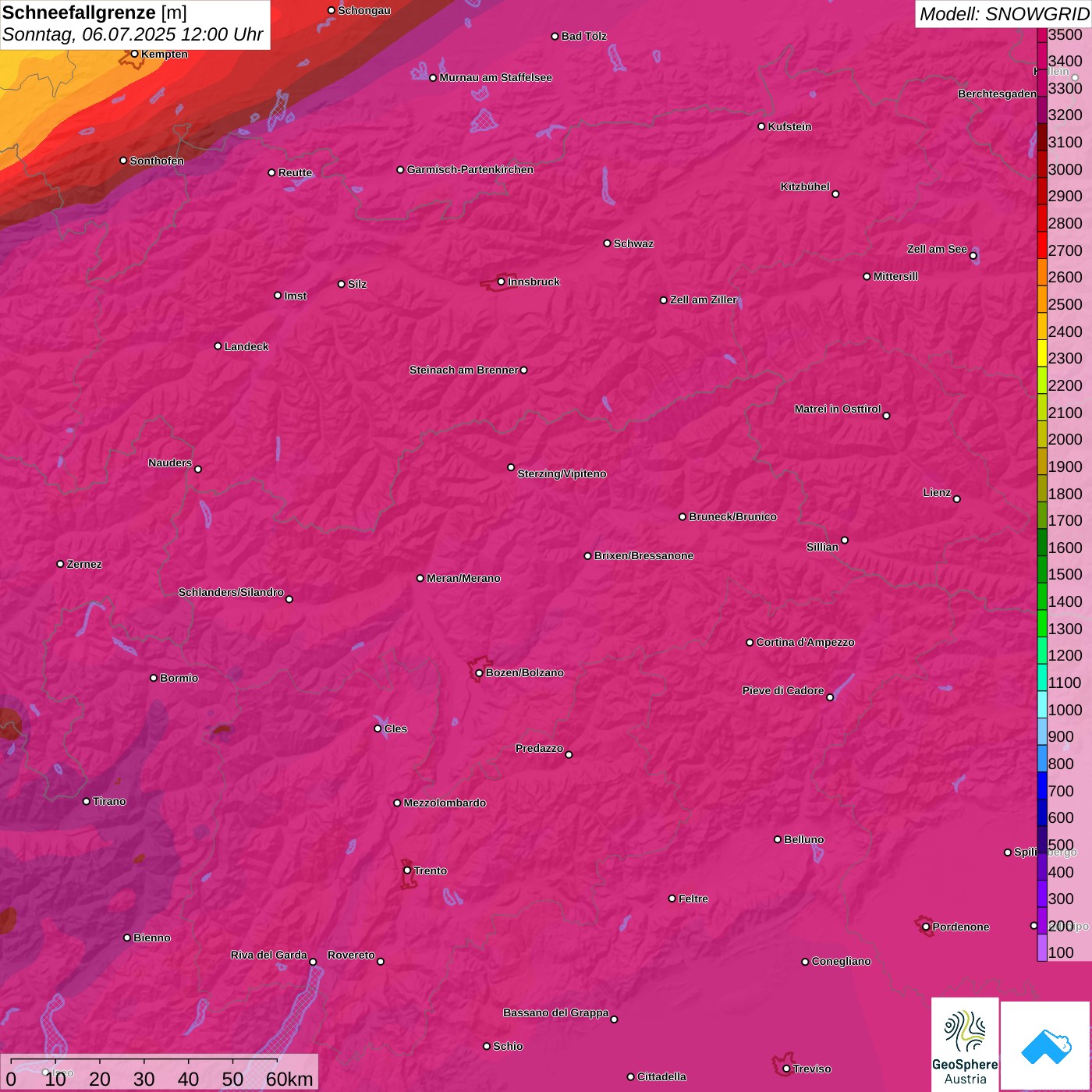1092x1092 pixels.
Task: Click the Bassano del Grappa label
Action: point(555,1012)
